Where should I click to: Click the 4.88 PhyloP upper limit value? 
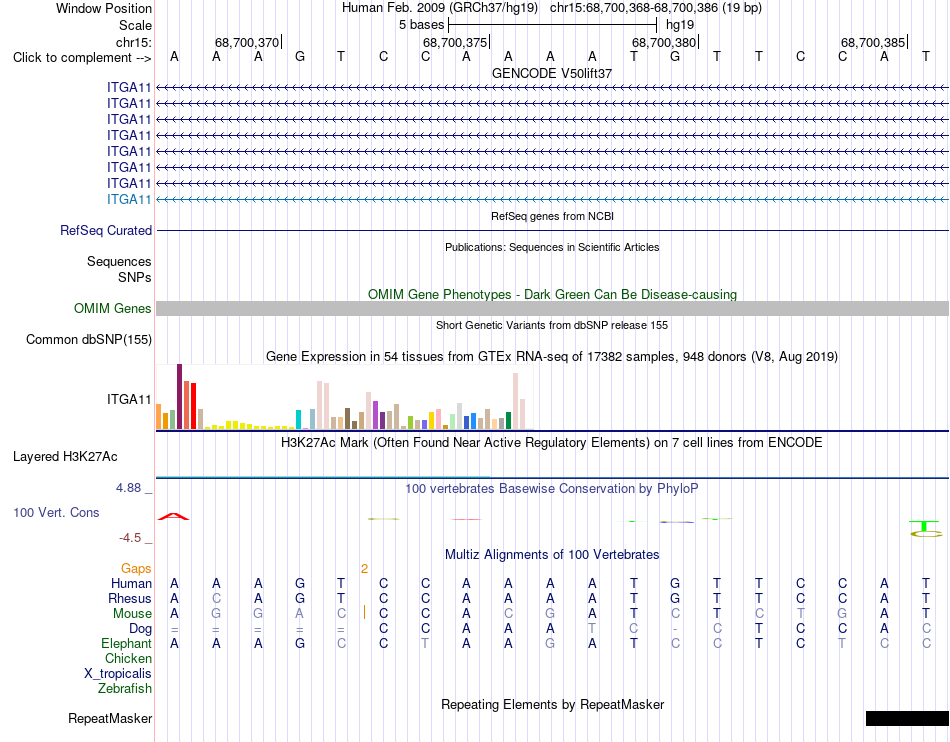coord(128,488)
